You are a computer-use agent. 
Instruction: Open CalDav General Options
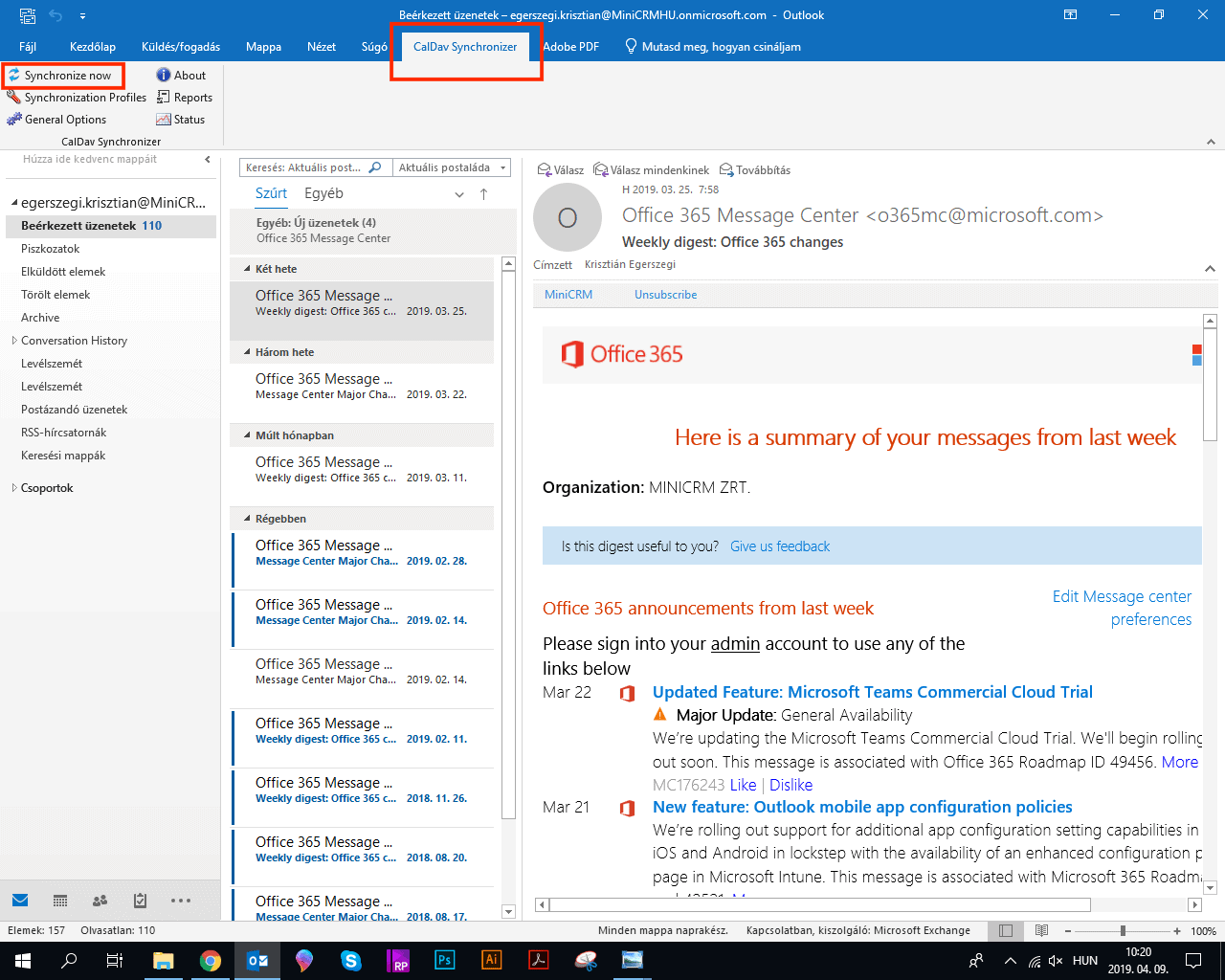[56, 120]
